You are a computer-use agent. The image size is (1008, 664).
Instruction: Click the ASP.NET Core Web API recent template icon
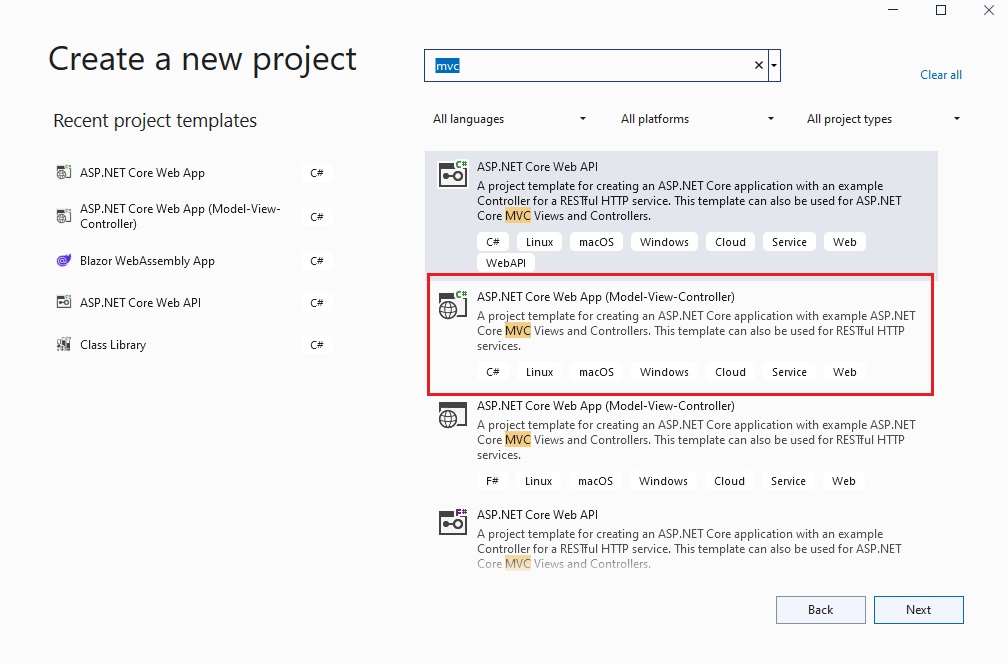tap(63, 302)
